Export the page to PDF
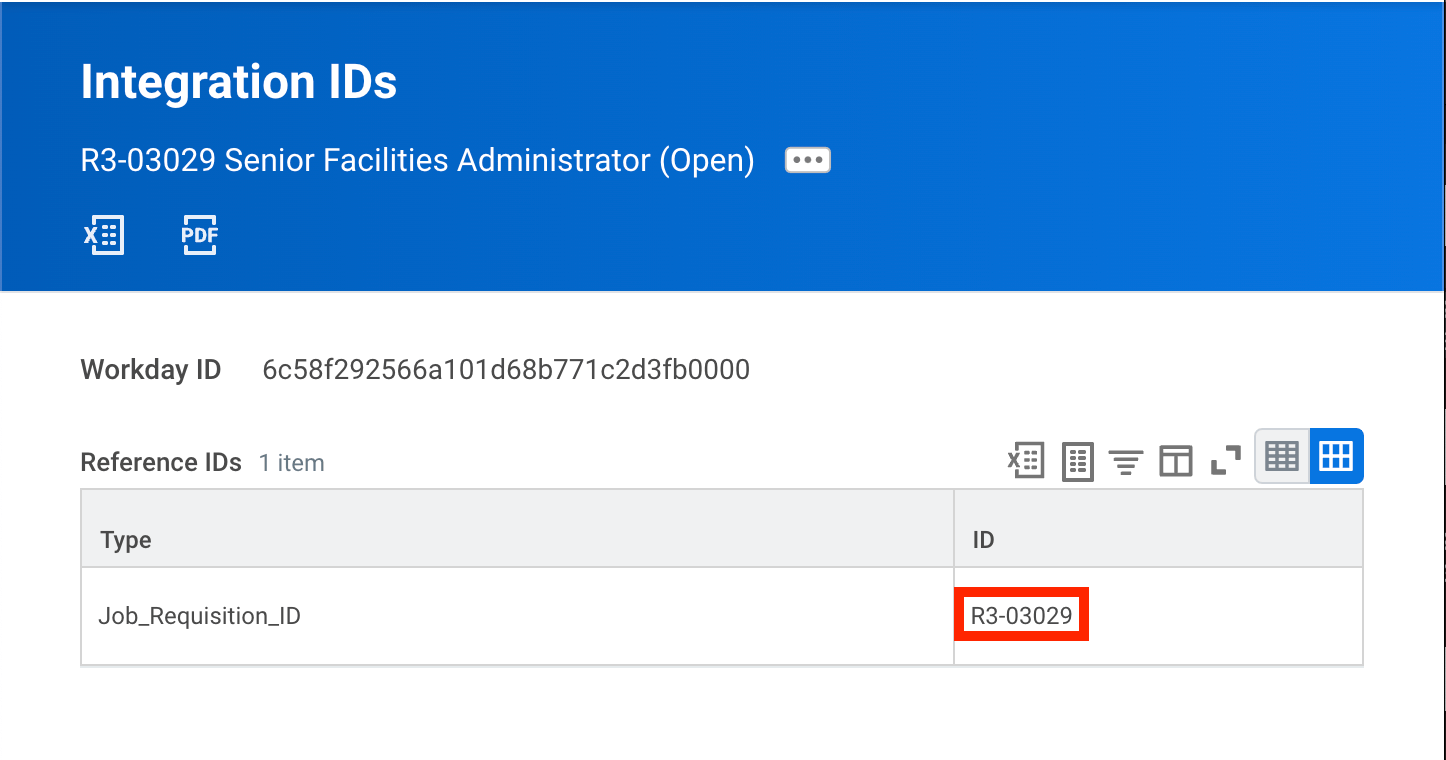The height and width of the screenshot is (760, 1446). pyautogui.click(x=199, y=234)
